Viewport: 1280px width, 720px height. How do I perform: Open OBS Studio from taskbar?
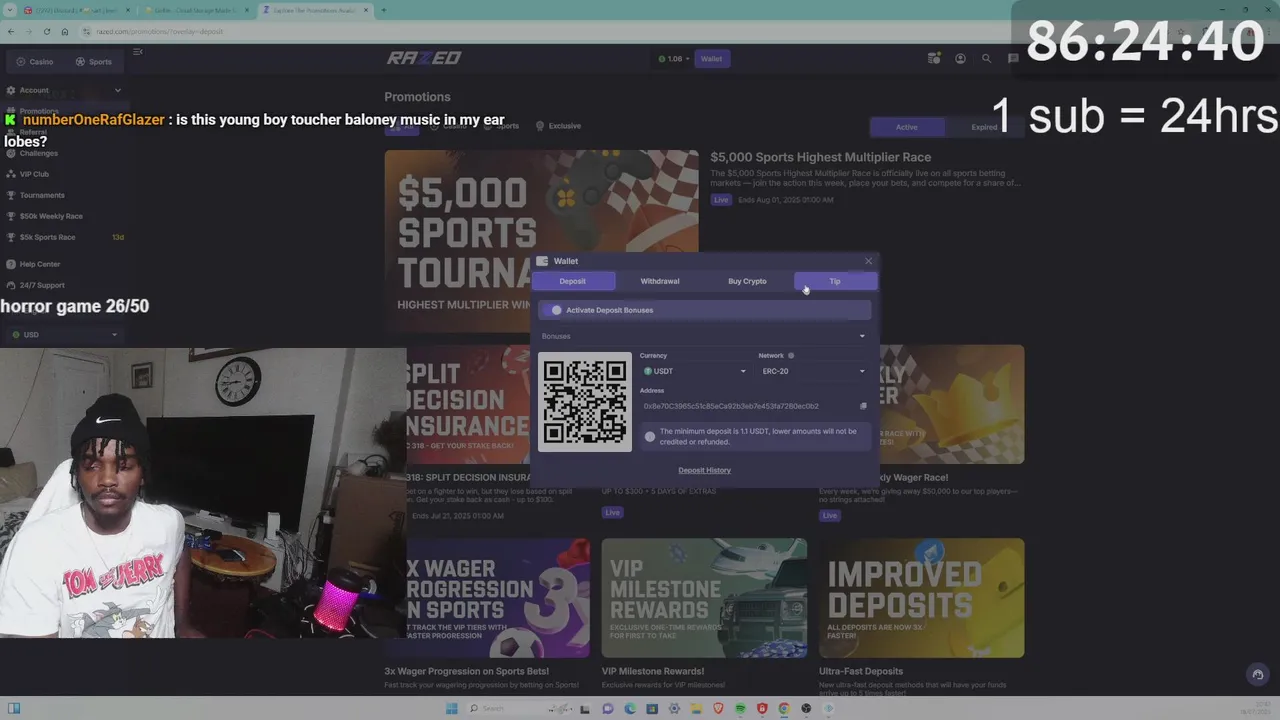(806, 709)
